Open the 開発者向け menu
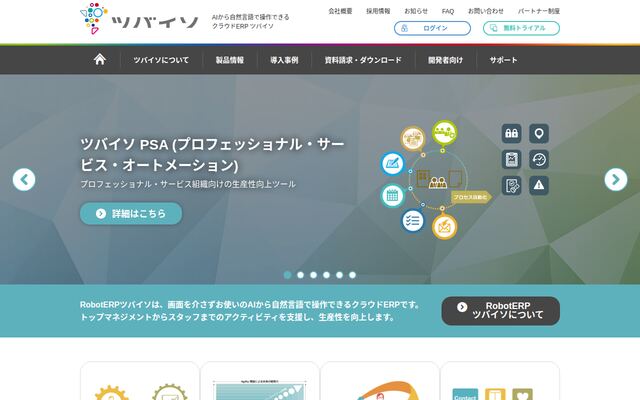Image resolution: width=640 pixels, height=400 pixels. (446, 60)
